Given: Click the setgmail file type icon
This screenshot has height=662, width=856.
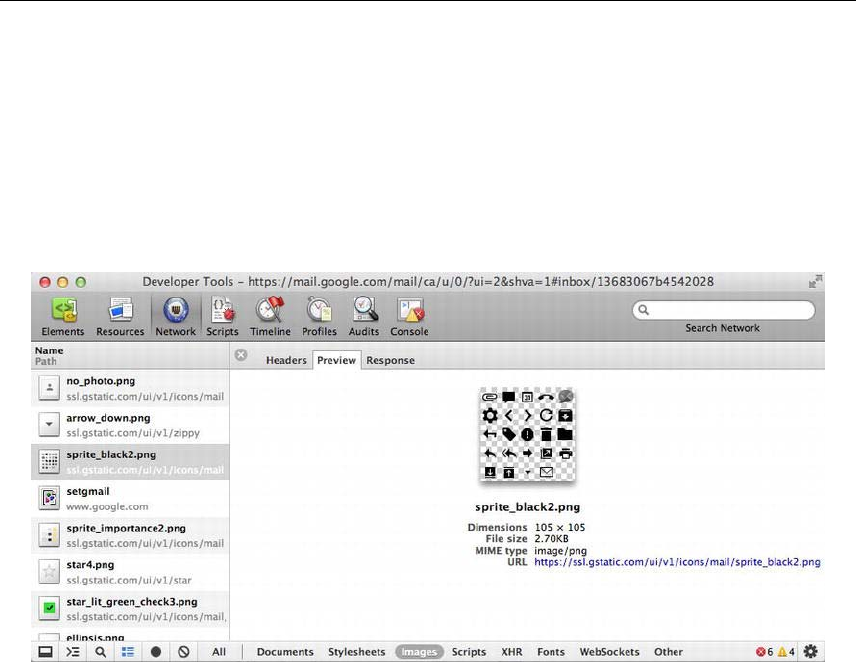Looking at the screenshot, I should 49,498.
